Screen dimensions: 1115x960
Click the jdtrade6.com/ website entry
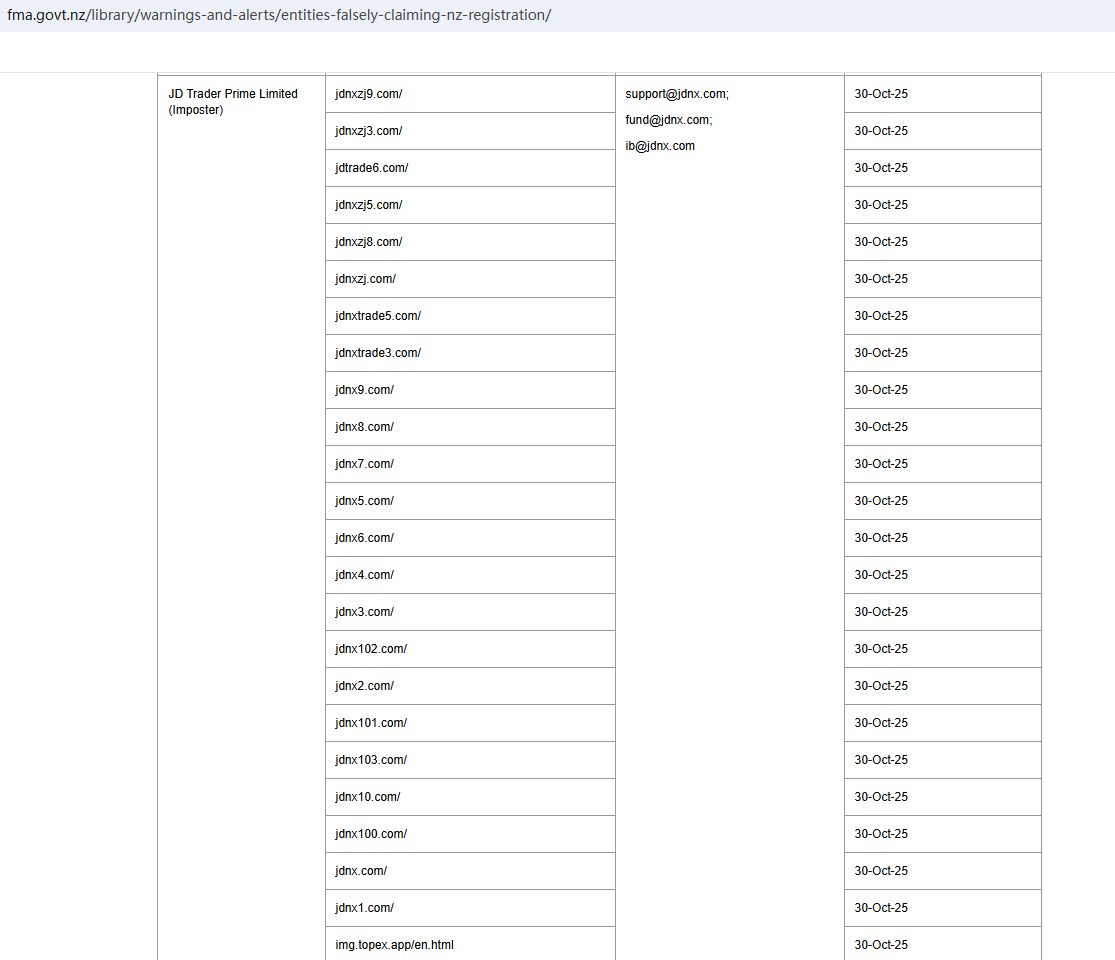(371, 168)
